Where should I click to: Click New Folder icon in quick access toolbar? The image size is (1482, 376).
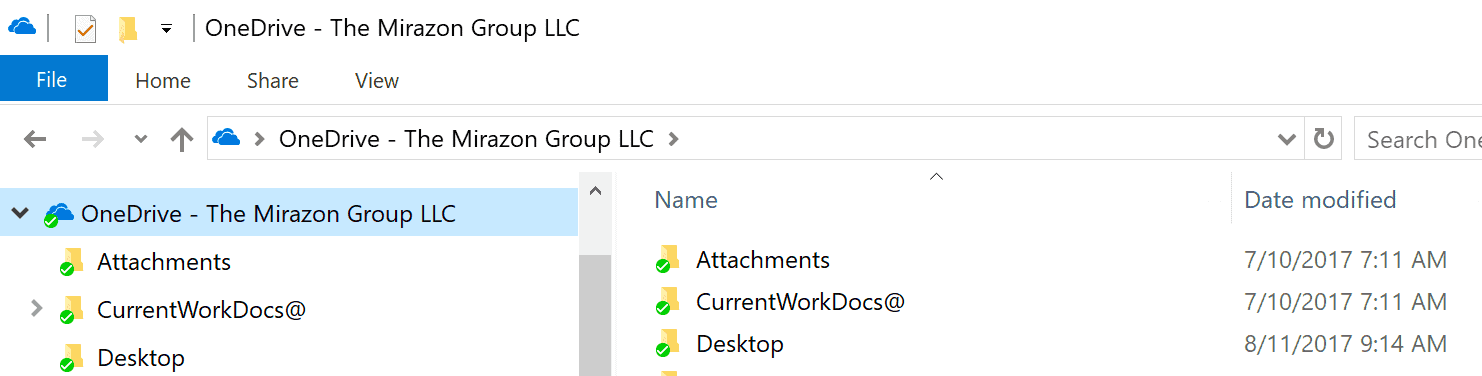(x=128, y=29)
